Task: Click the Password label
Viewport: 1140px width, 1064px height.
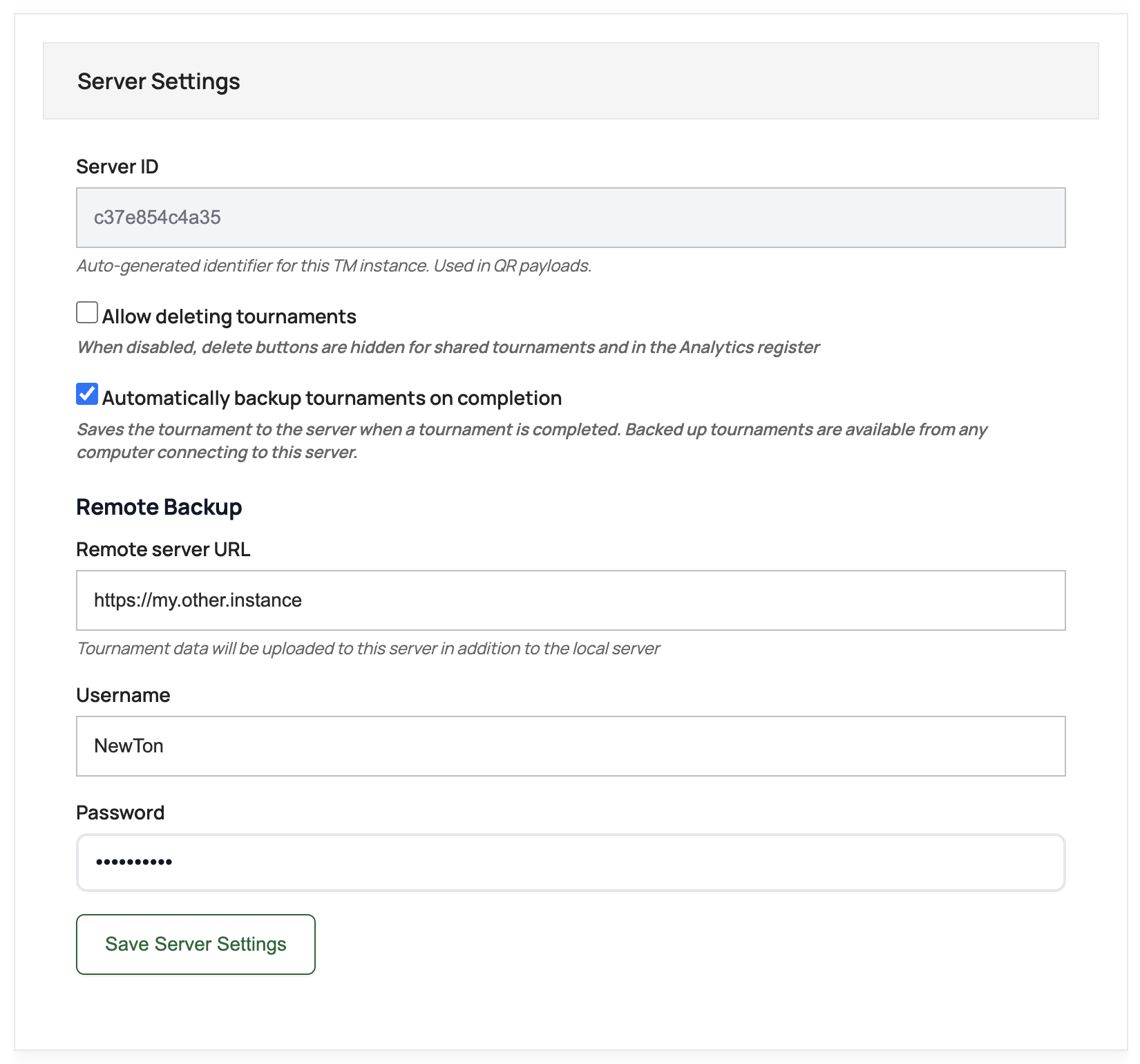Action: click(x=120, y=813)
